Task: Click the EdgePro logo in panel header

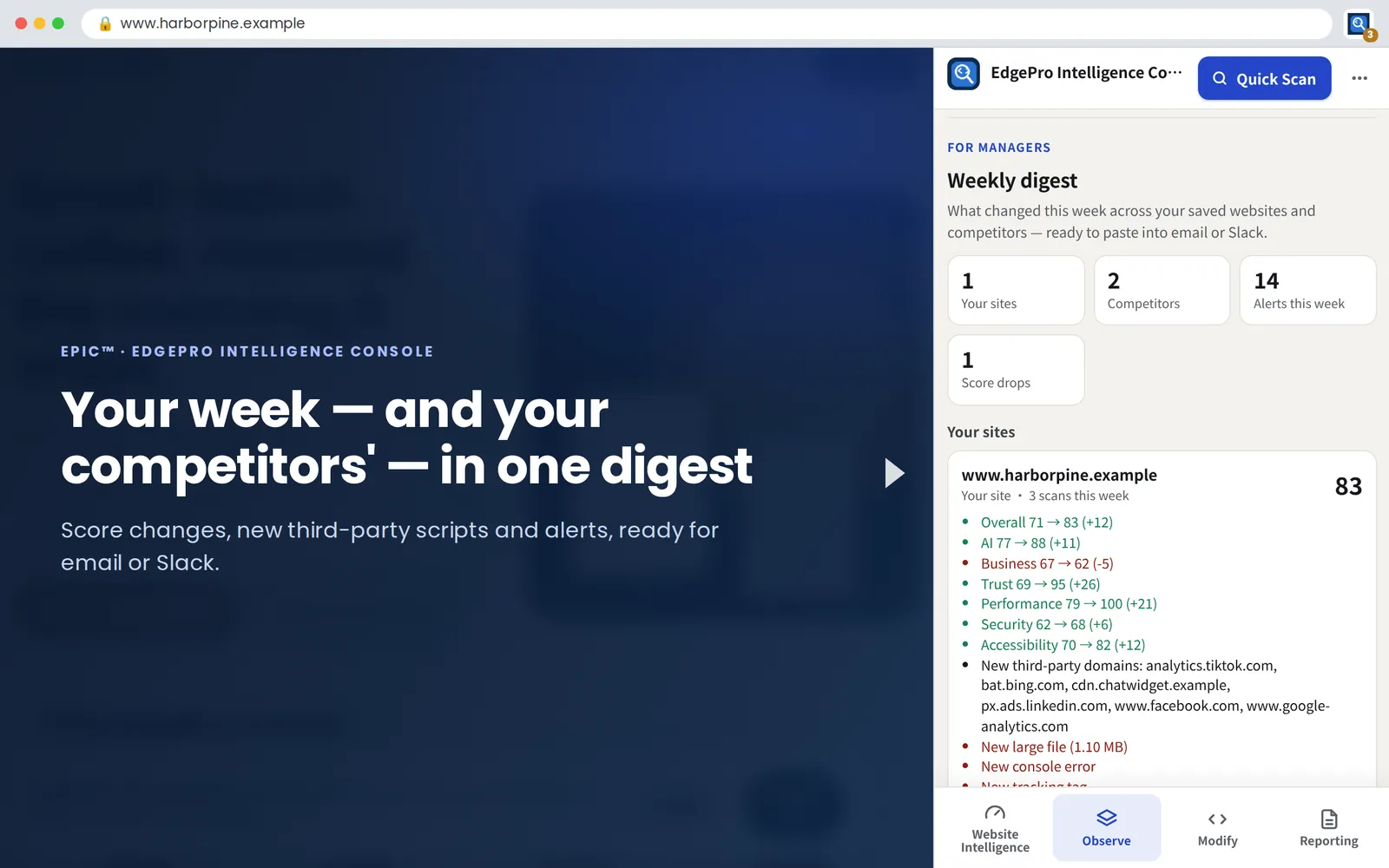Action: [x=964, y=74]
